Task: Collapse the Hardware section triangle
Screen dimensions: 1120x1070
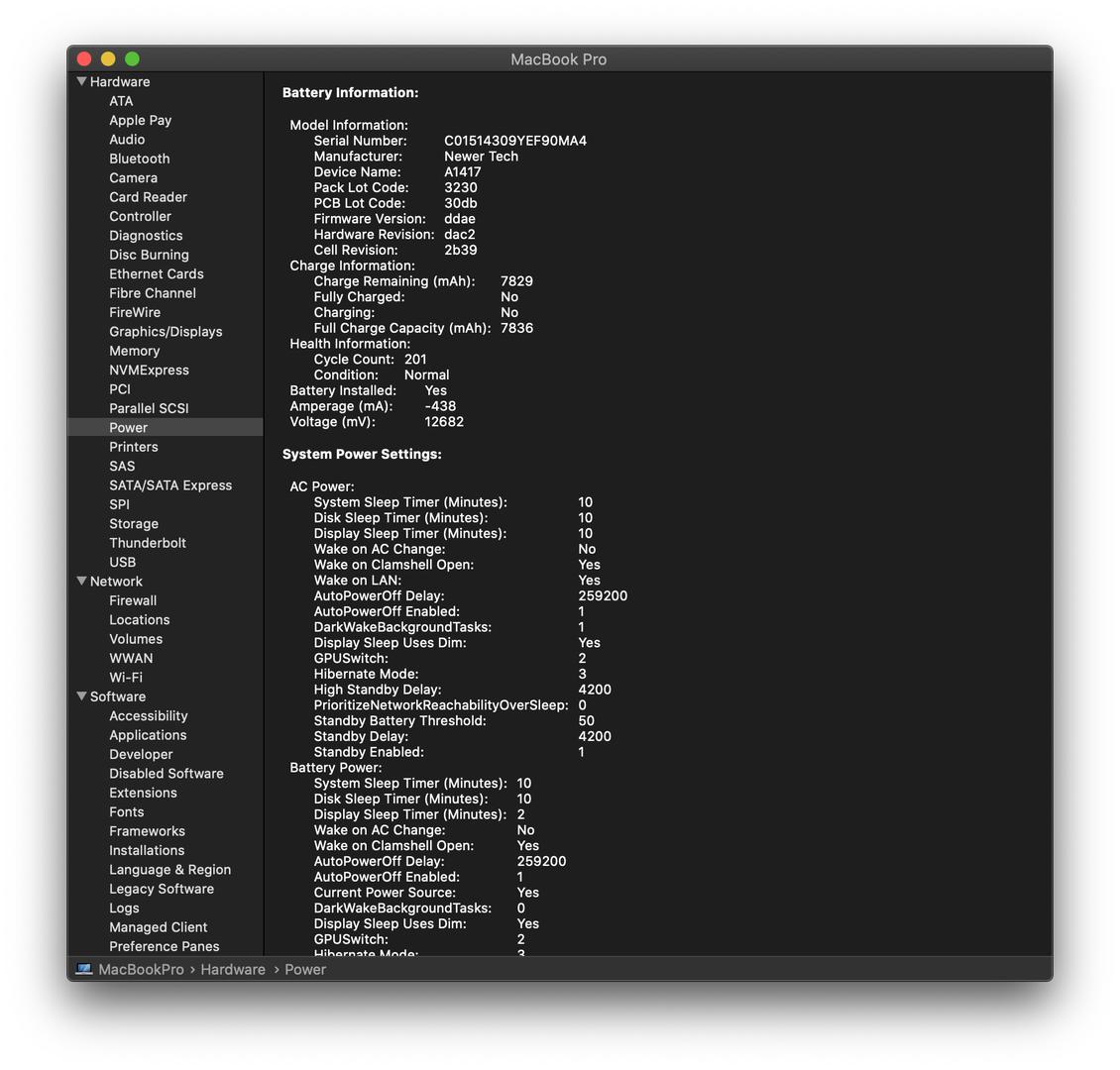Action: [x=81, y=82]
